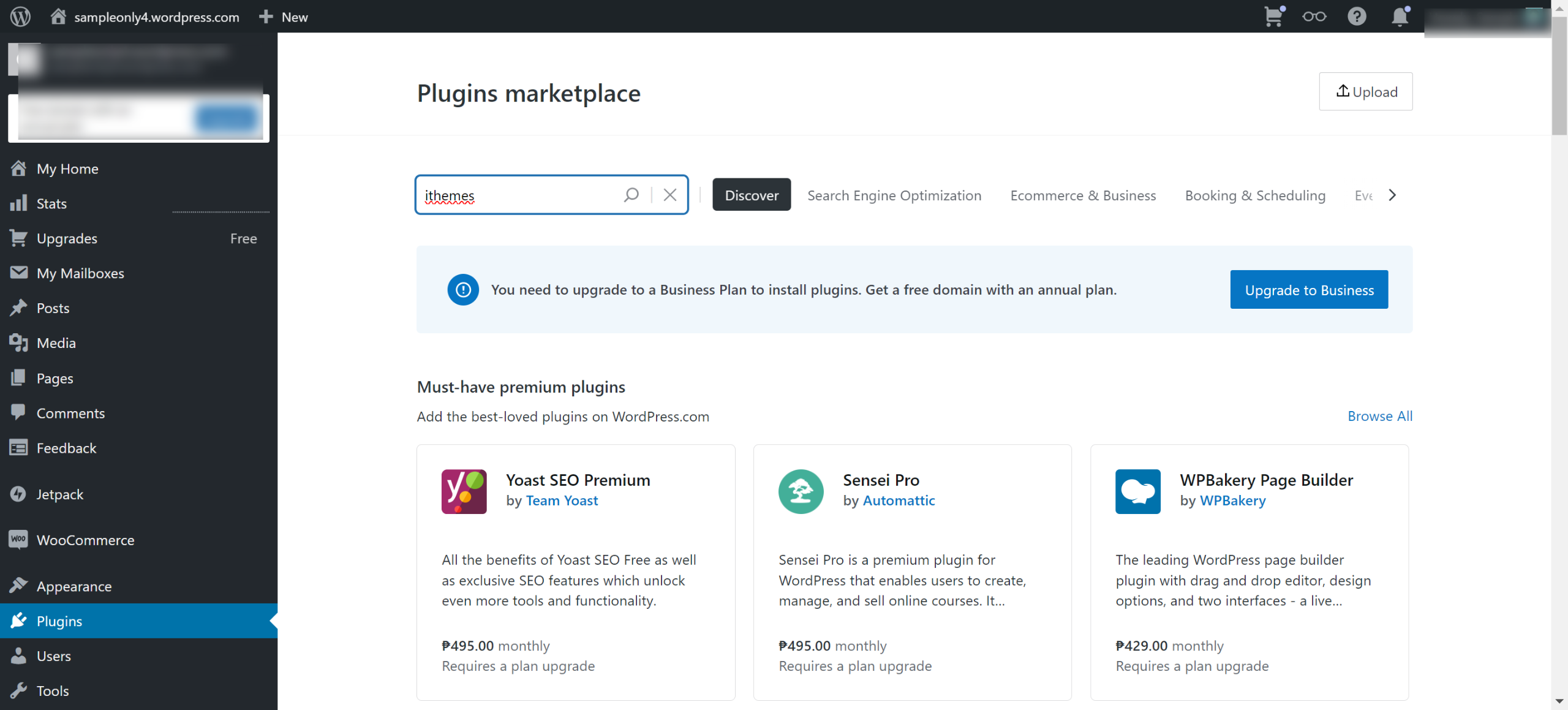
Task: Click the Jetpack icon
Action: click(18, 494)
